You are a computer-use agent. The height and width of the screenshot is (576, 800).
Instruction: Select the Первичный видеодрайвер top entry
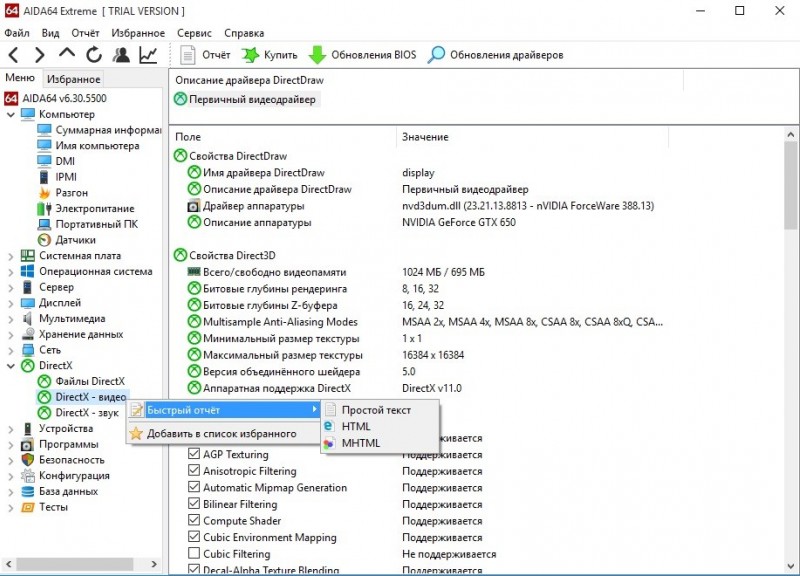245,99
